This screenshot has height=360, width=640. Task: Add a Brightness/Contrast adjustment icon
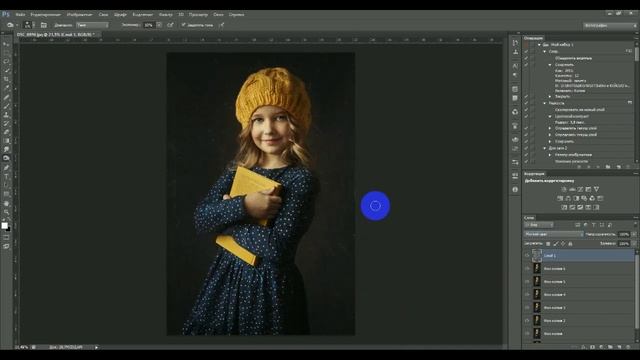(x=564, y=189)
